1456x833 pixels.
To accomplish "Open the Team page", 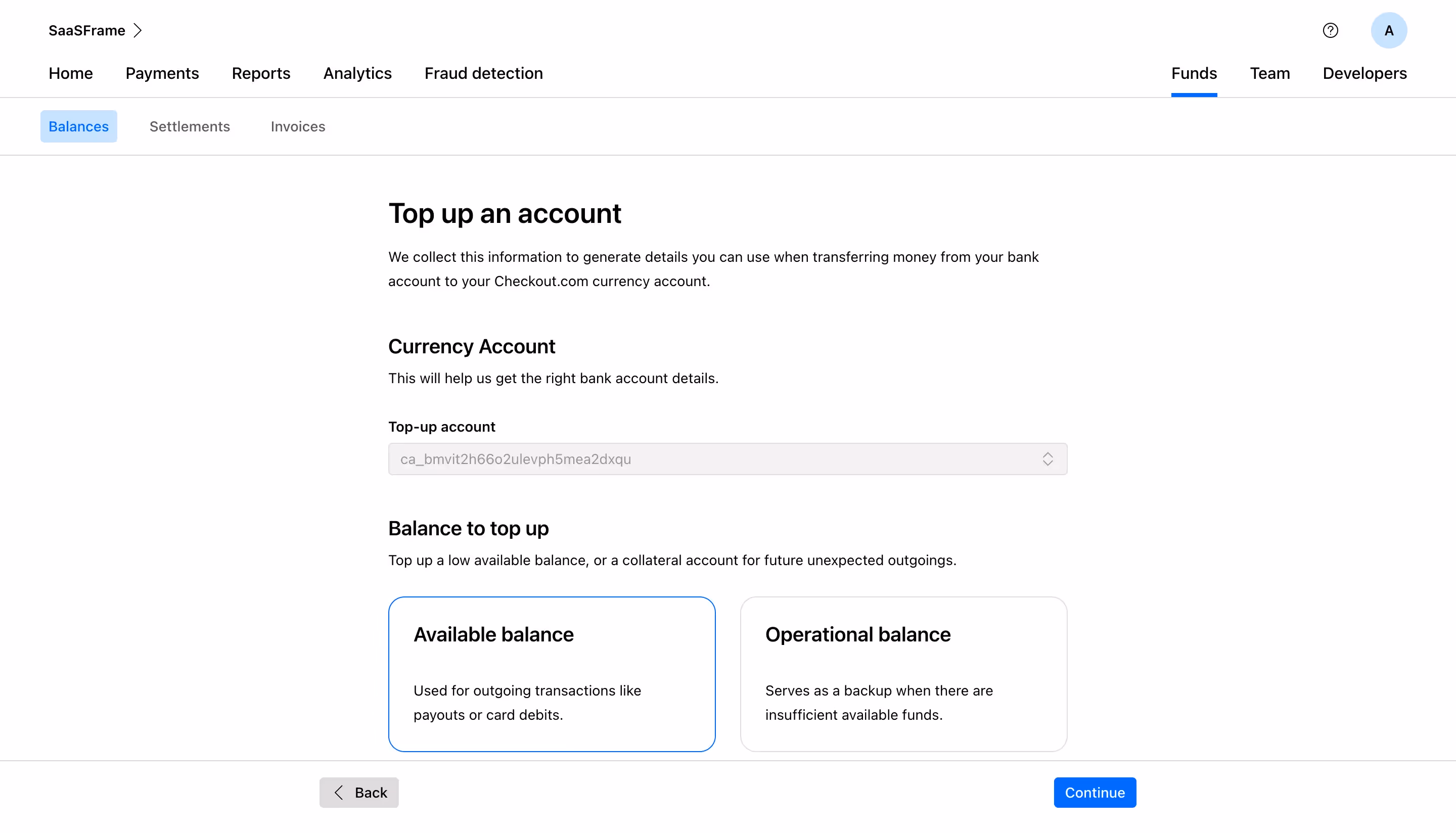I will coord(1270,73).
